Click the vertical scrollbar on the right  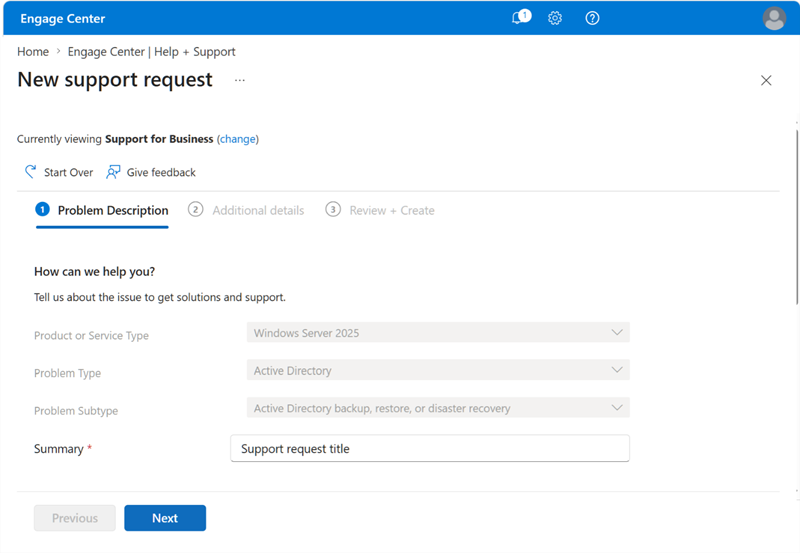[x=797, y=217]
